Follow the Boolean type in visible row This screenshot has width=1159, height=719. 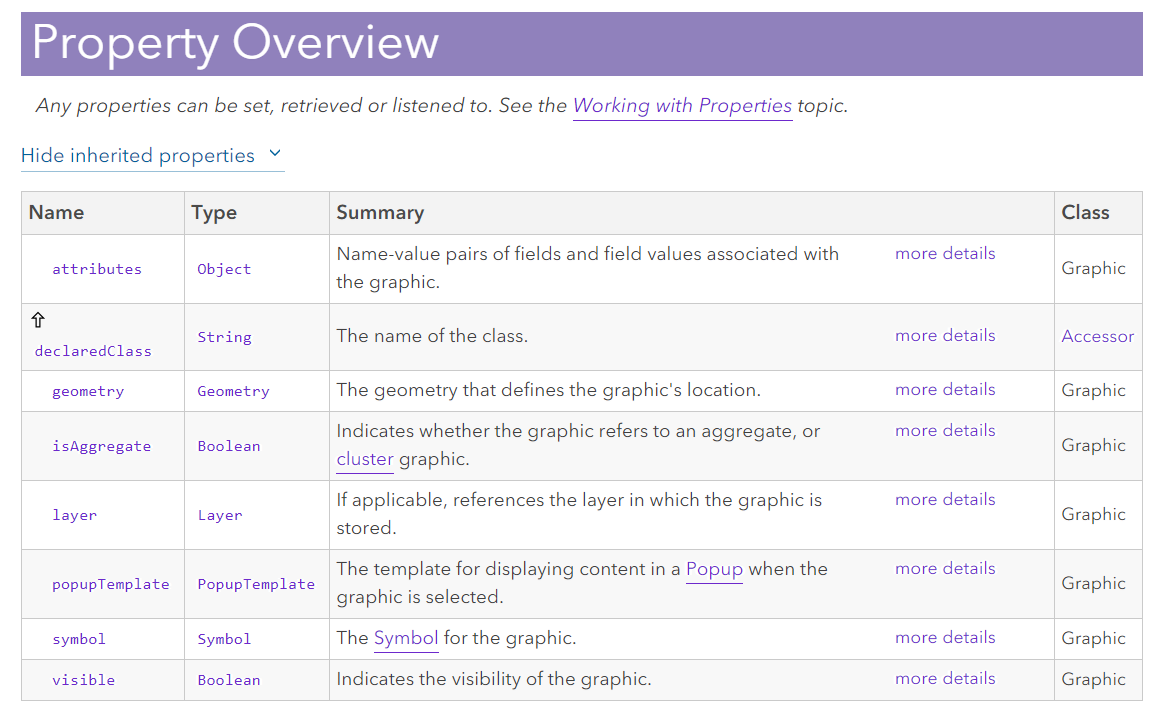pyautogui.click(x=228, y=680)
